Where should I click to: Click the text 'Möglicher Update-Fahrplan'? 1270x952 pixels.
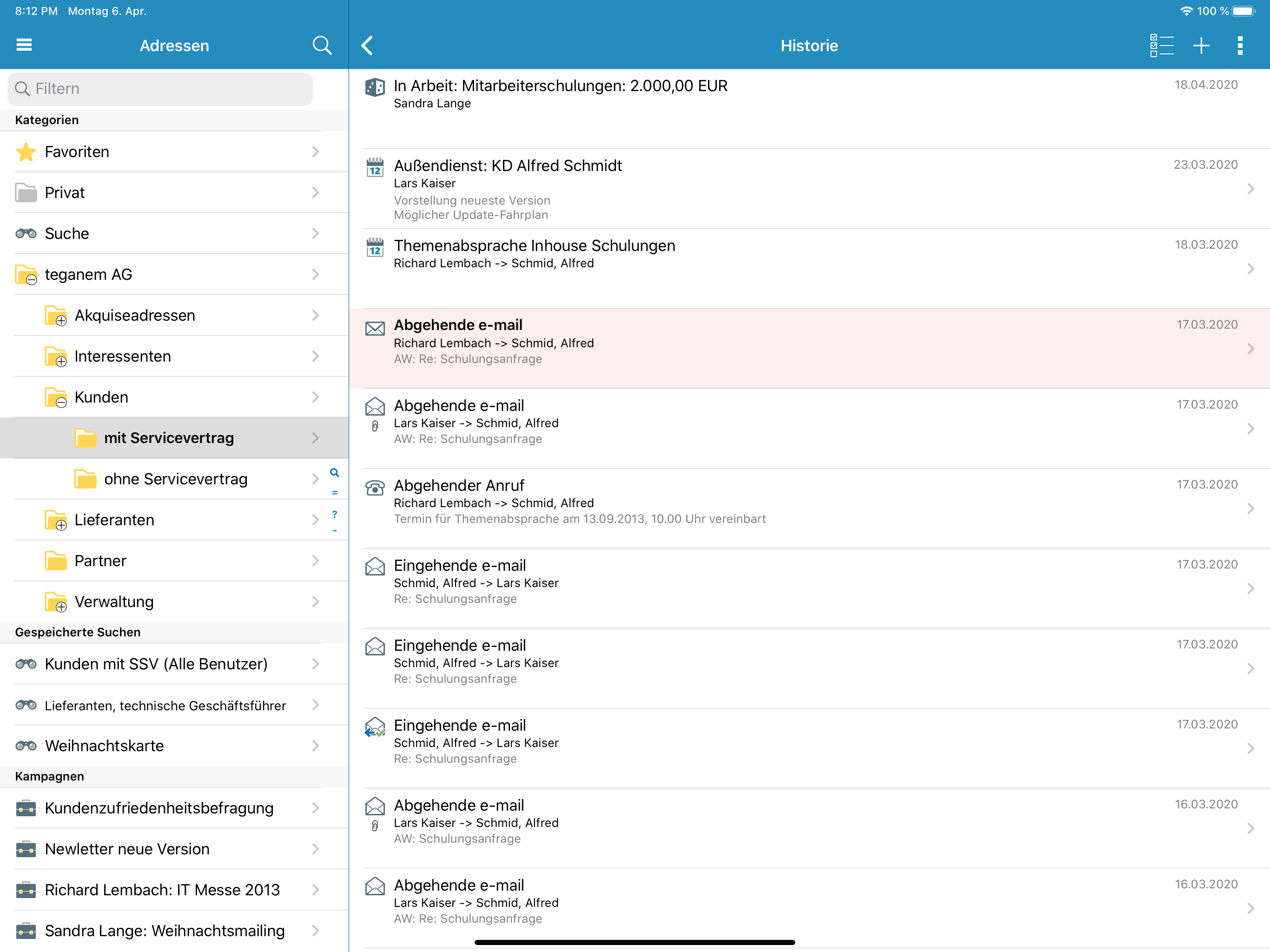471,215
